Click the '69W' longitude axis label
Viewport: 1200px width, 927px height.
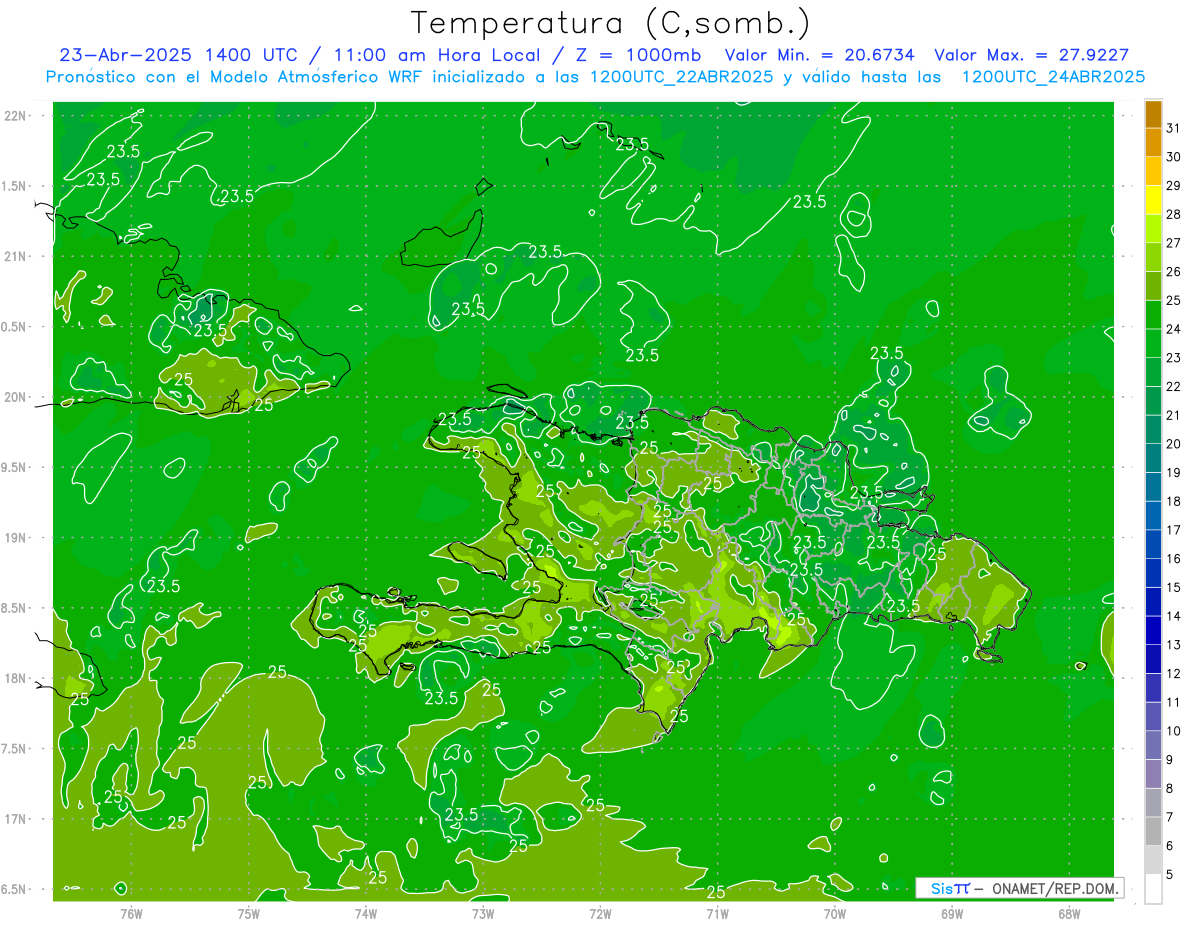951,912
